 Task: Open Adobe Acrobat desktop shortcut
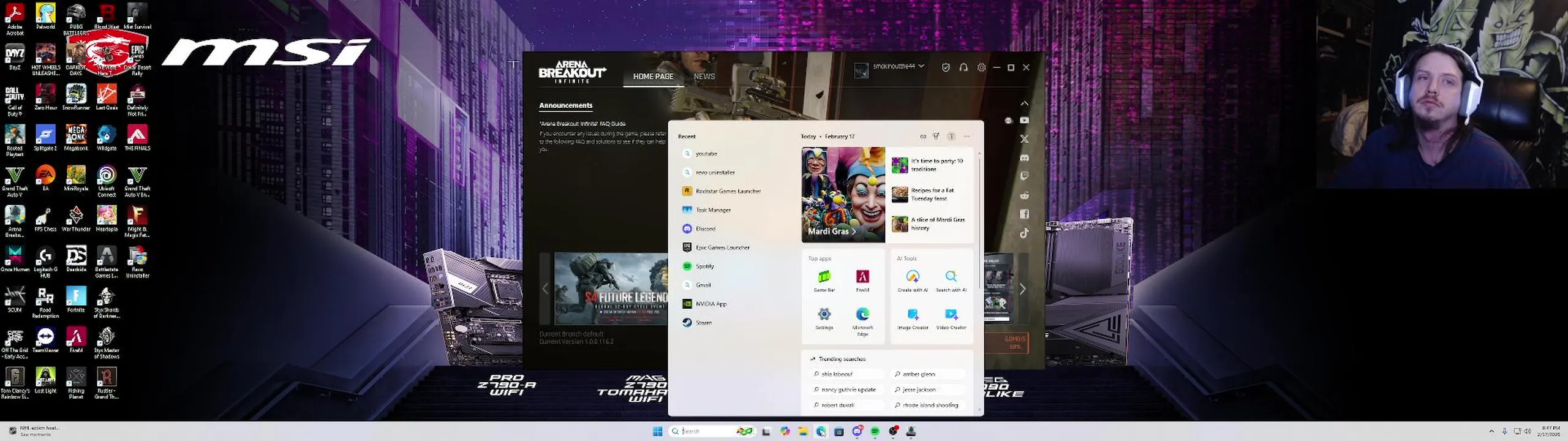(15, 18)
